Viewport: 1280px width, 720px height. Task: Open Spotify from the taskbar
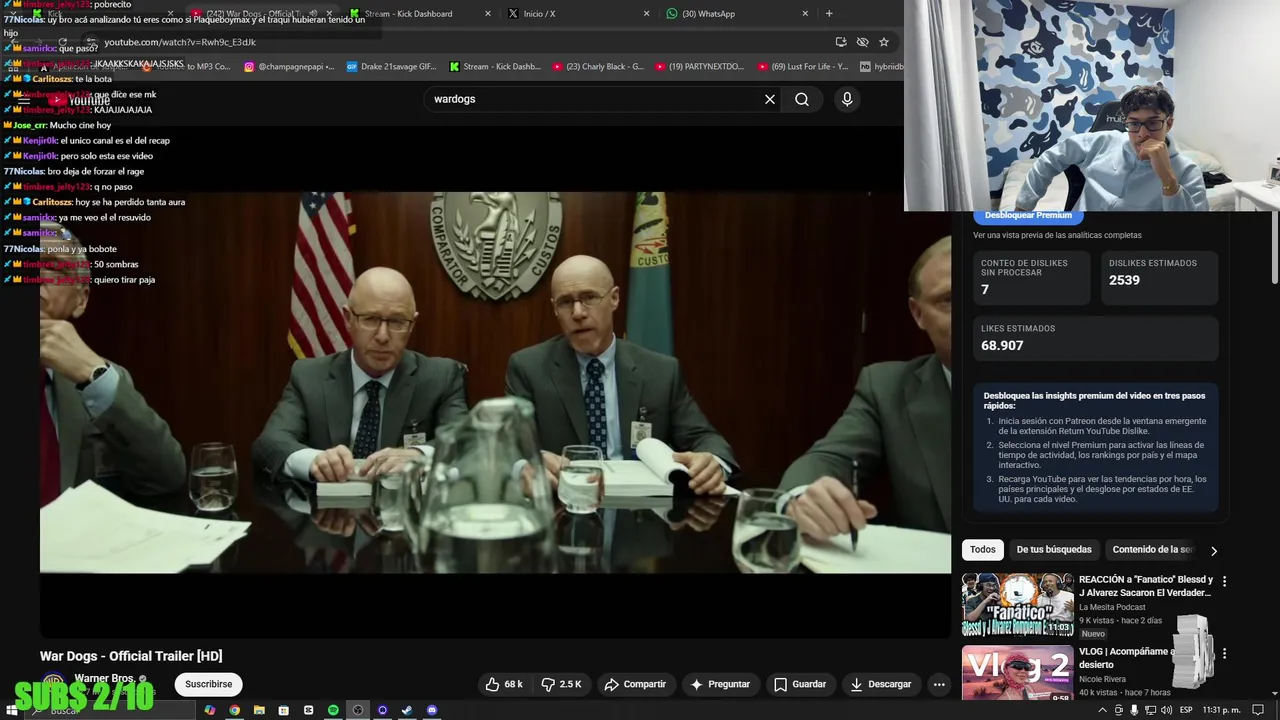coord(333,710)
